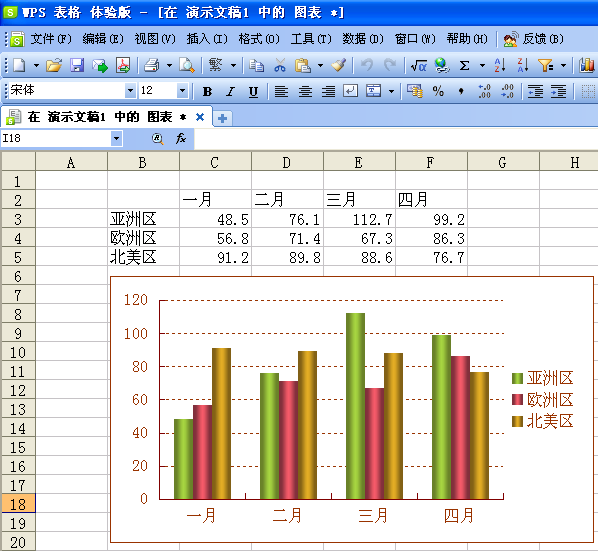Click the Save floppy disk icon
Image resolution: width=598 pixels, height=551 pixels.
coord(77,65)
